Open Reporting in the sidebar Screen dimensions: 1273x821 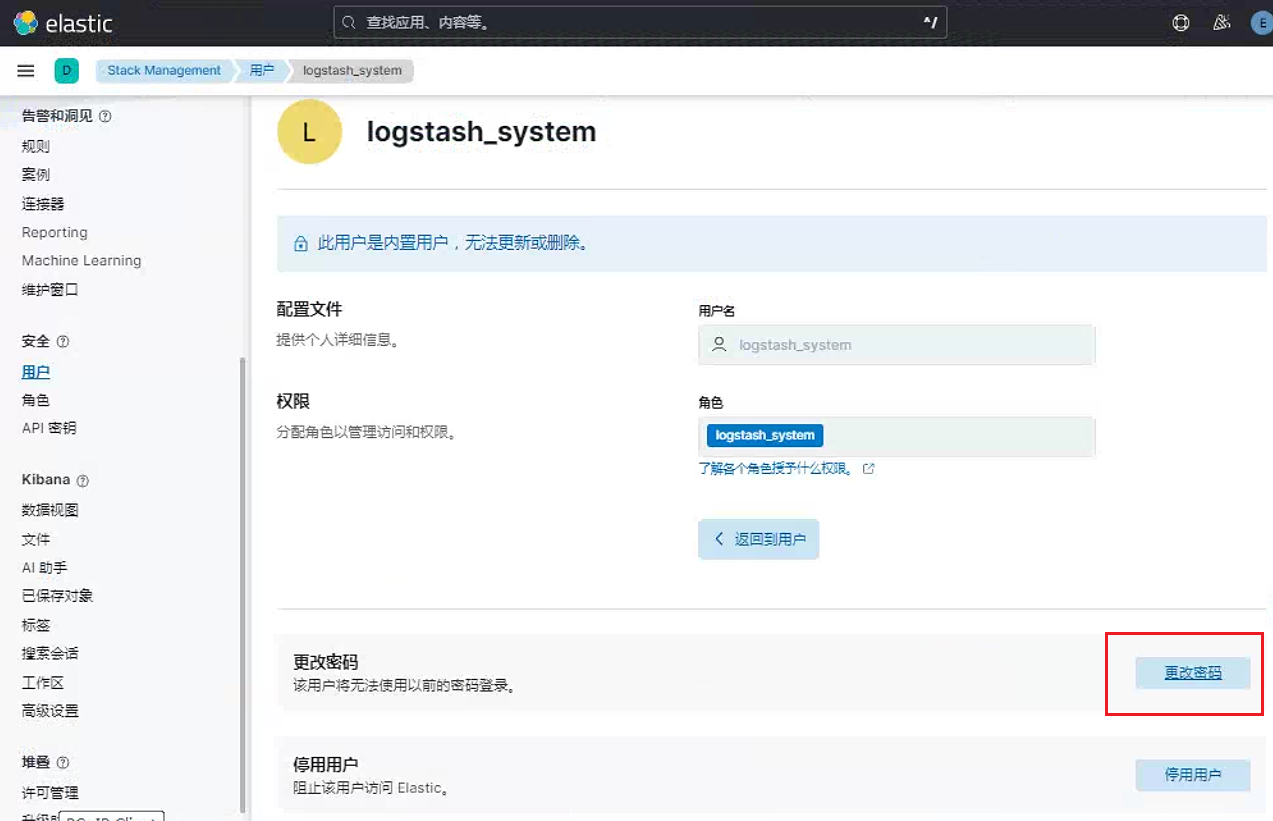[55, 232]
